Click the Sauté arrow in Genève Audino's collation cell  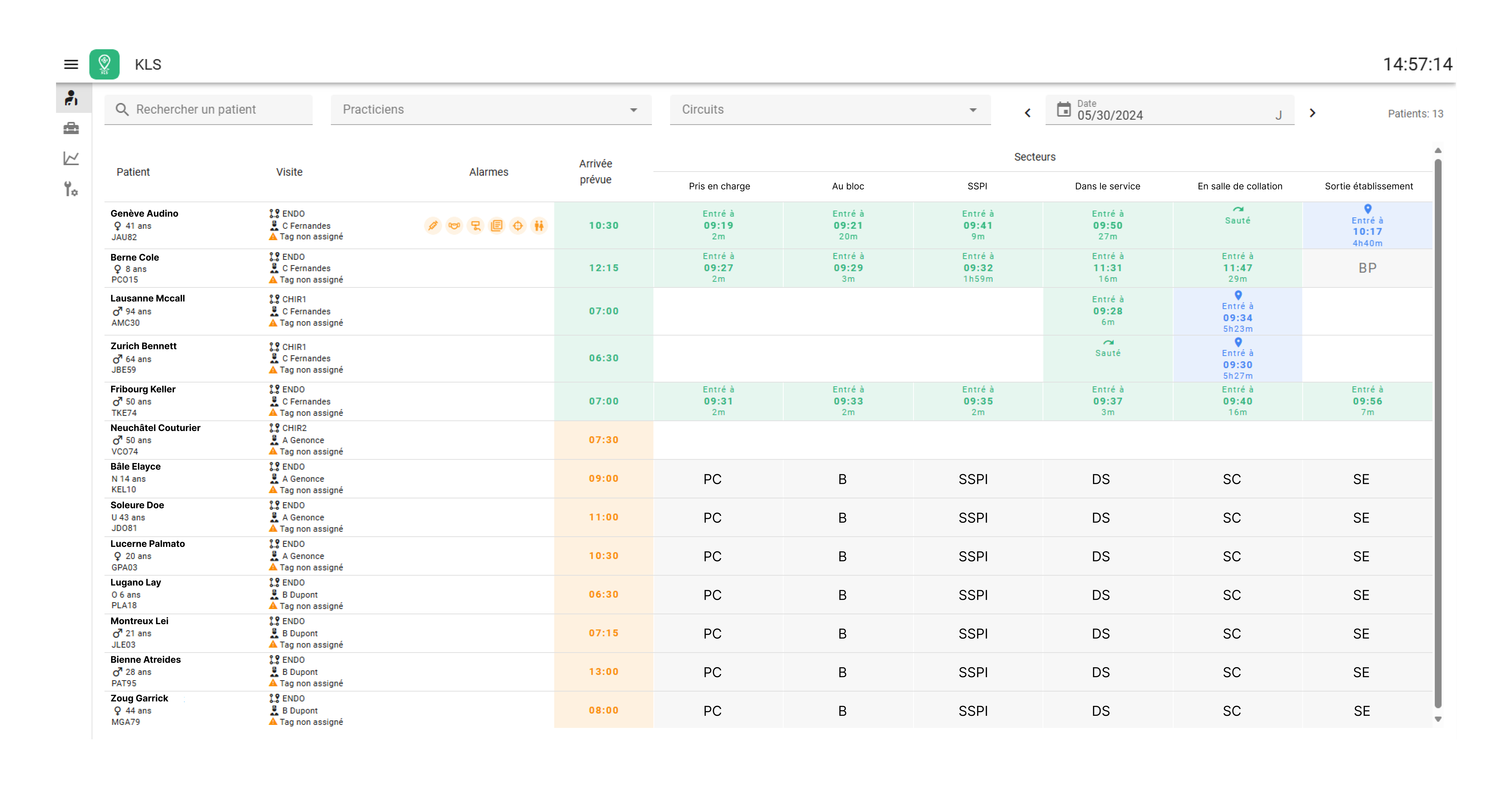pos(1238,209)
